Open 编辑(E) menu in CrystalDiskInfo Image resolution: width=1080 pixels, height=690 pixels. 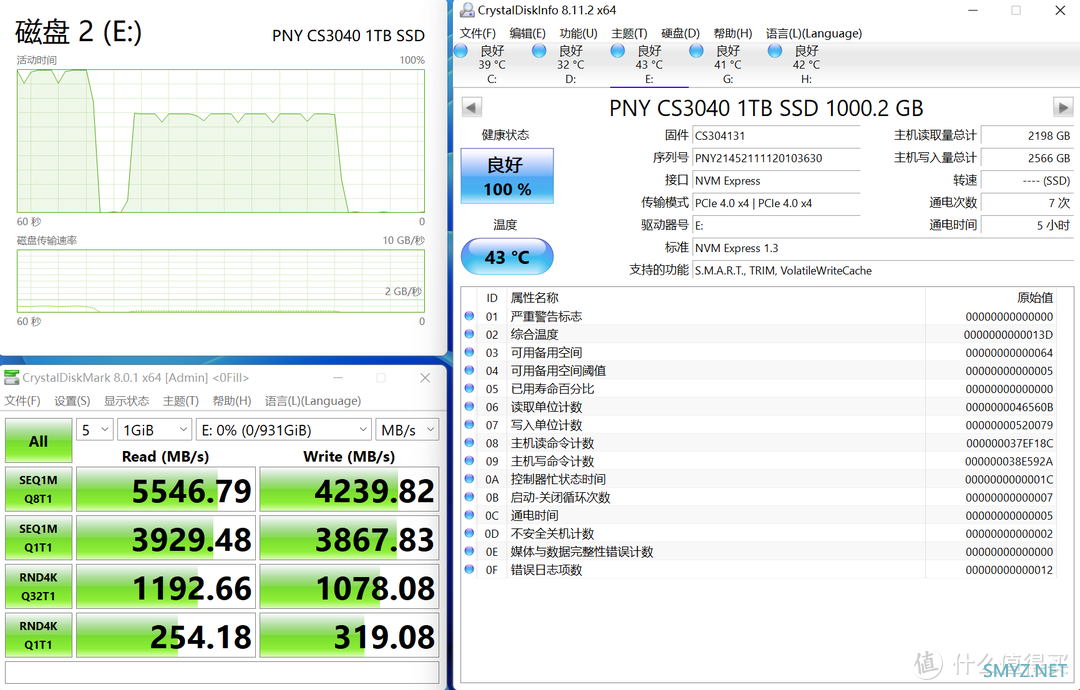(528, 33)
